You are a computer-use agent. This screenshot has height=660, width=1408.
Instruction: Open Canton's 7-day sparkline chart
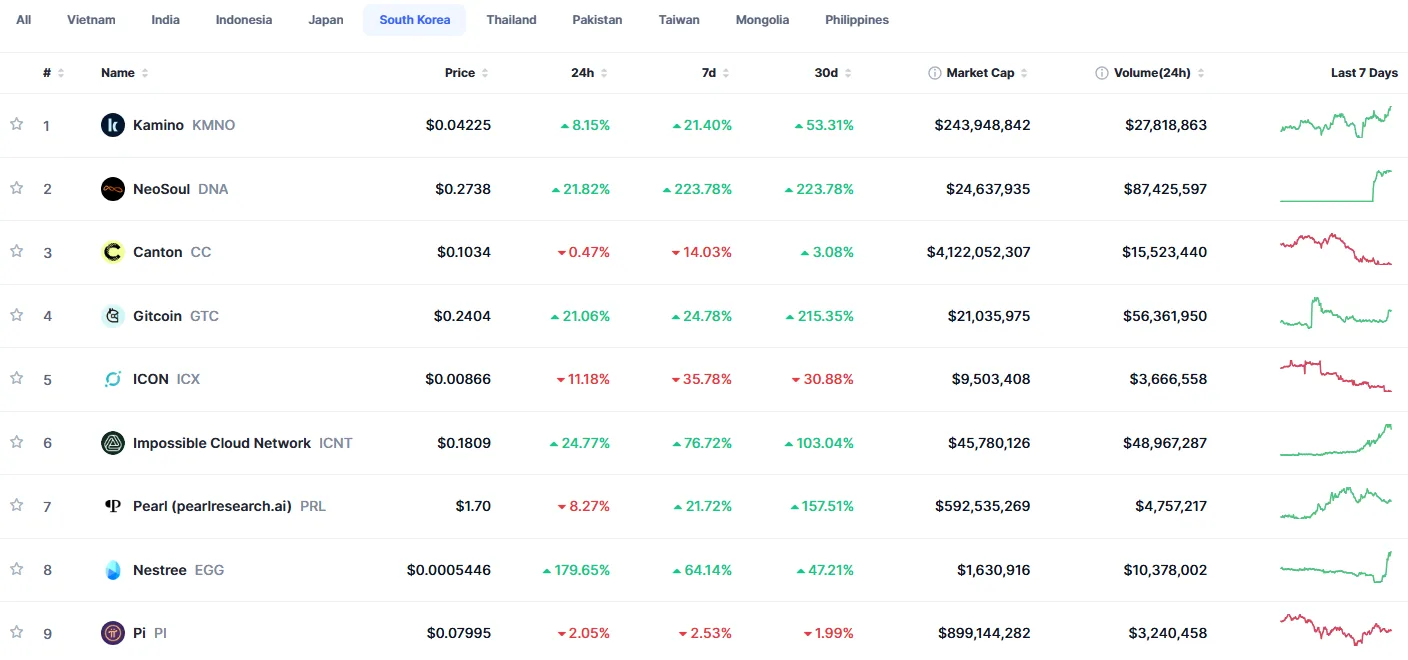point(1336,250)
